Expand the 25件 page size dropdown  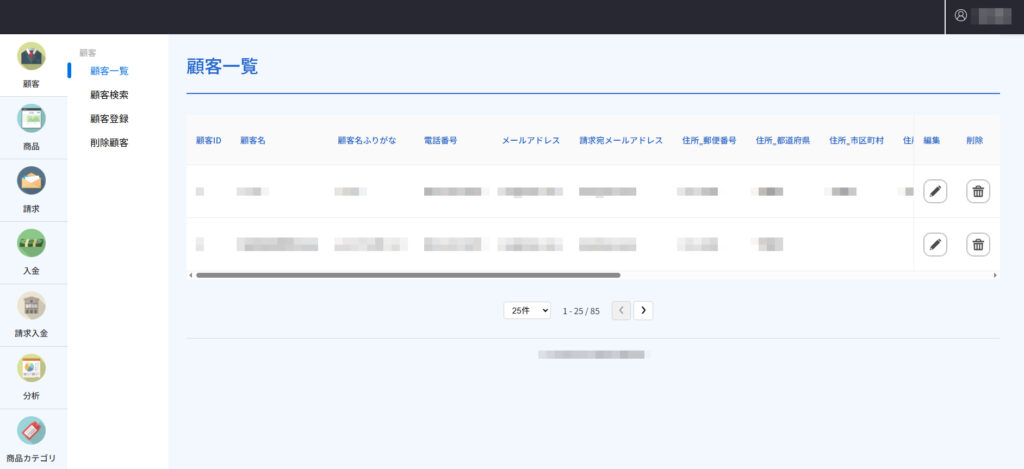pyautogui.click(x=527, y=311)
